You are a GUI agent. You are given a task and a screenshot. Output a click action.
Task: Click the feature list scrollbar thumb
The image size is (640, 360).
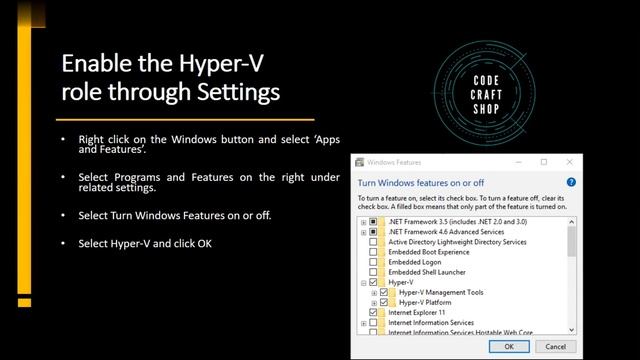(x=571, y=242)
